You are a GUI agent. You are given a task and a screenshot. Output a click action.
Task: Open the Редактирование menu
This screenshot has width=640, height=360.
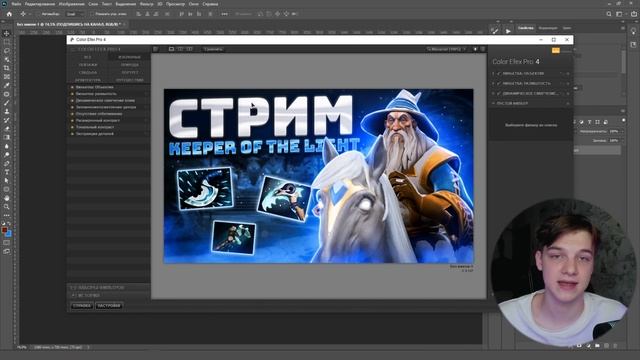pos(40,4)
